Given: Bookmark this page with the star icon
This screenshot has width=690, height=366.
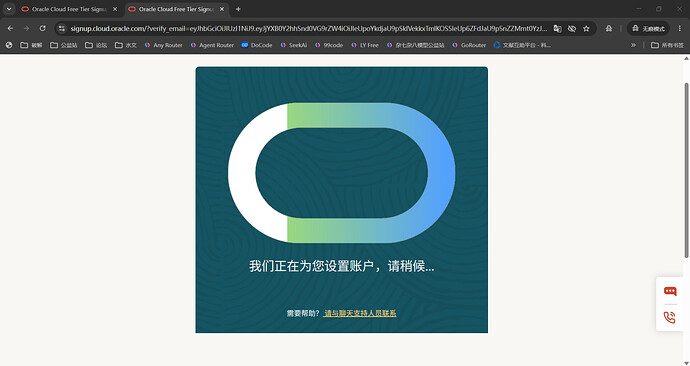Looking at the screenshot, I should click(x=586, y=29).
